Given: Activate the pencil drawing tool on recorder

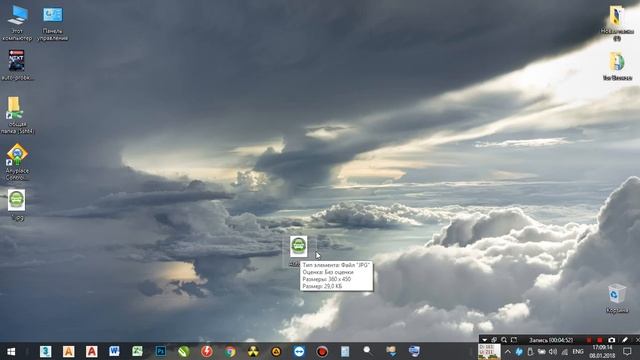Looking at the screenshot, I should click(625, 340).
